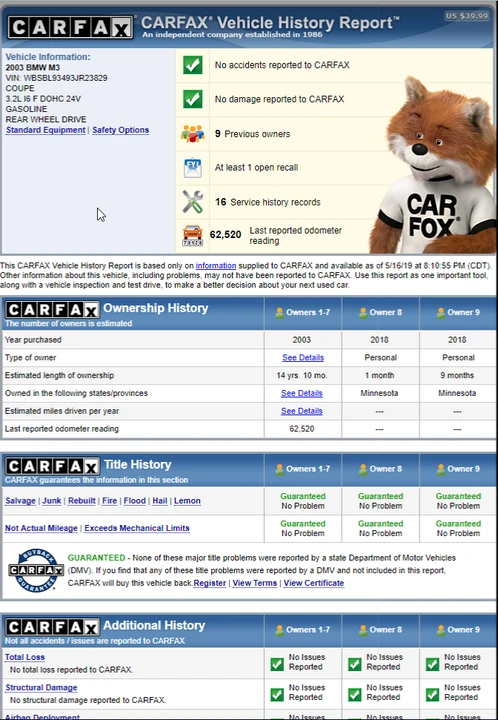Open the View Terms link
Screen dimensions: 498x720
tap(255, 583)
